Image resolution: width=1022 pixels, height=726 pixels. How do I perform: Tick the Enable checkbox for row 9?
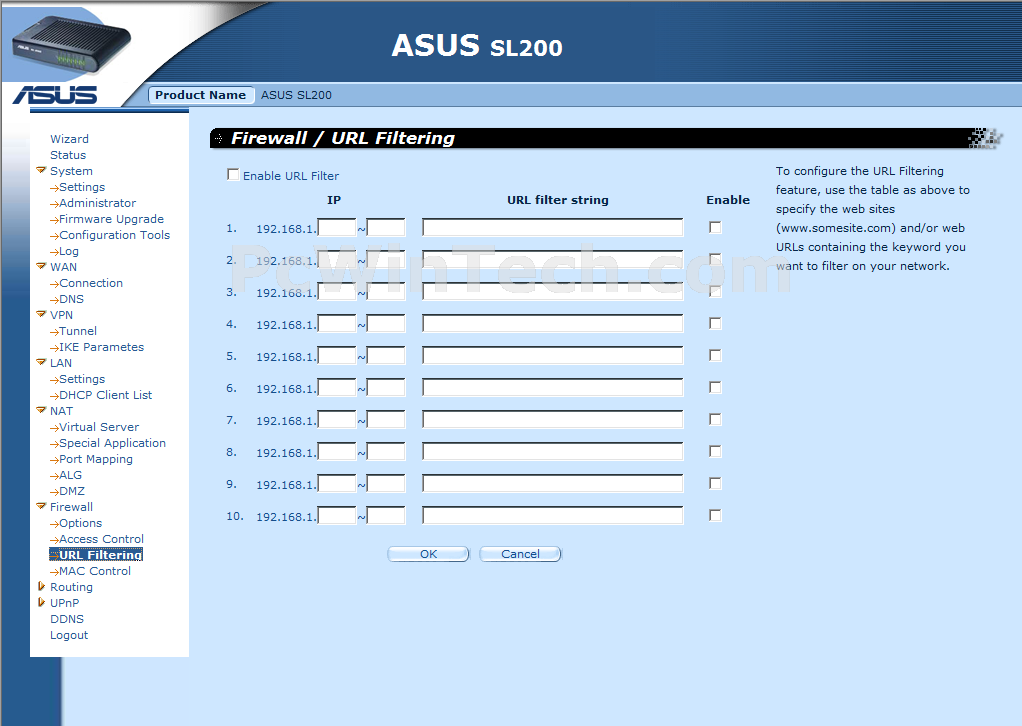point(715,483)
